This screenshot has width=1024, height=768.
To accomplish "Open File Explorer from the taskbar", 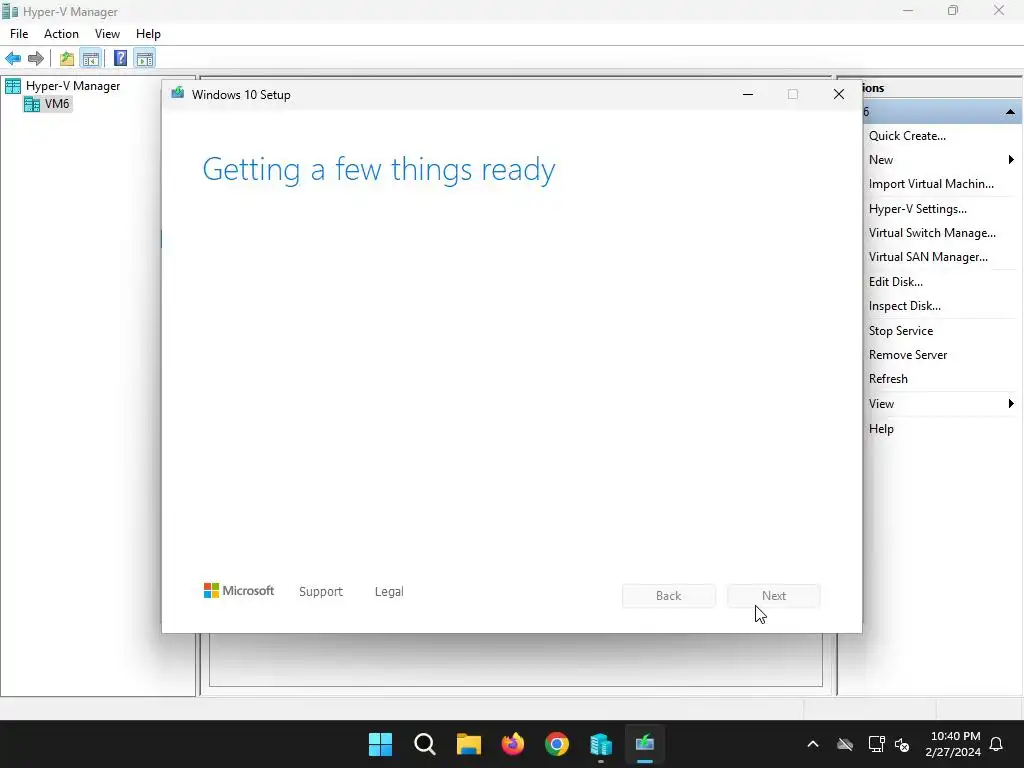I will click(x=468, y=744).
